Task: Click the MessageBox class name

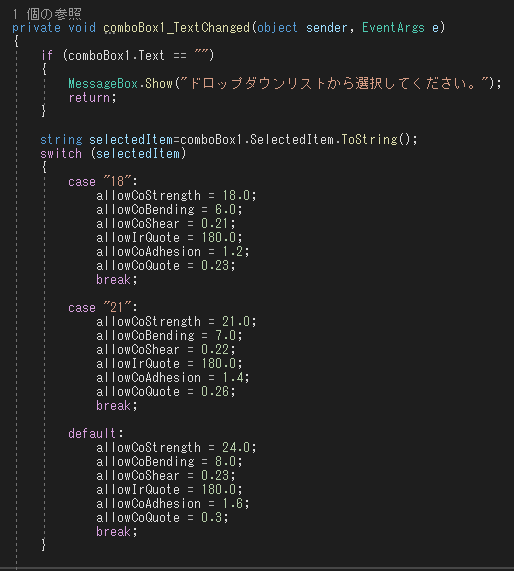Action: tap(103, 83)
